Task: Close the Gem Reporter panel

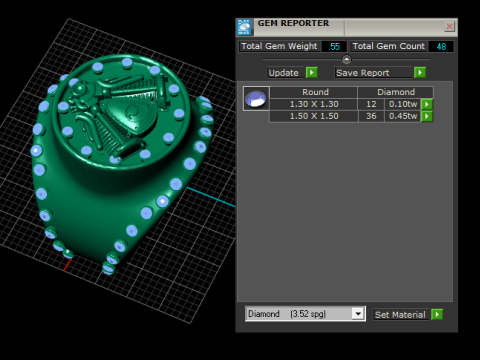Action: click(449, 26)
